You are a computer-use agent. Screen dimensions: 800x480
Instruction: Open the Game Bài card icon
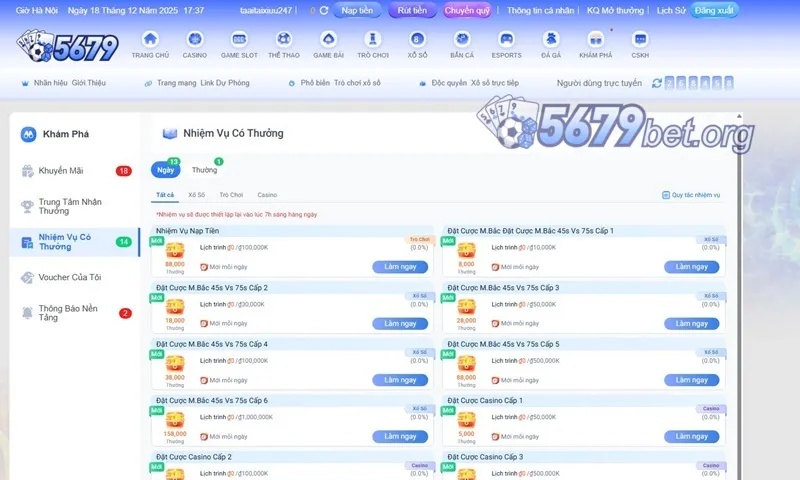(329, 39)
